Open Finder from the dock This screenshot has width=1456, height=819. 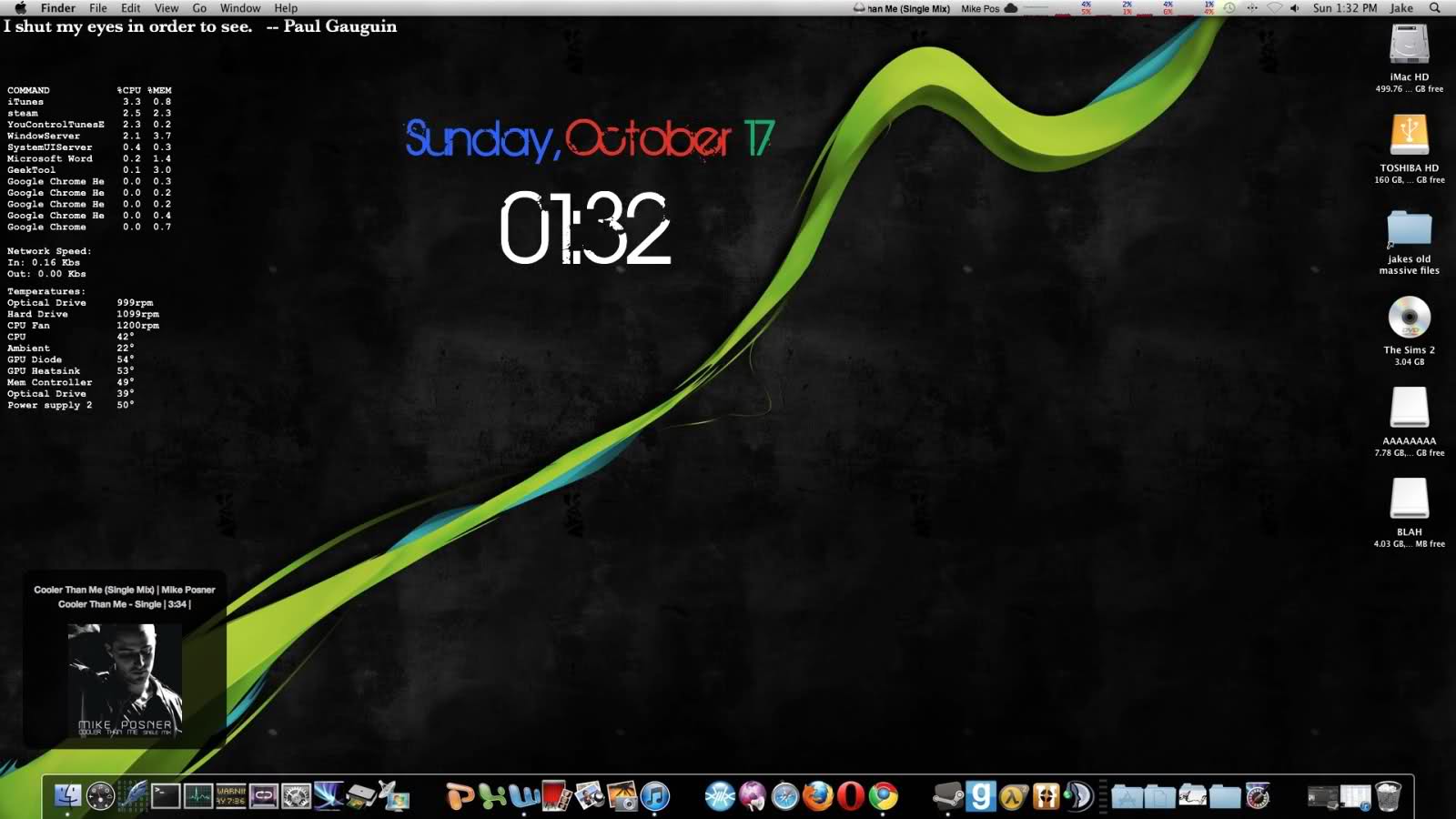(68, 796)
